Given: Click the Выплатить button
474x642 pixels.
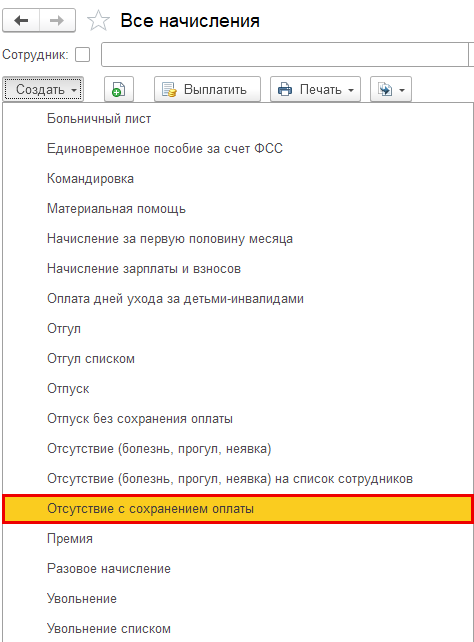Looking at the screenshot, I should (207, 89).
